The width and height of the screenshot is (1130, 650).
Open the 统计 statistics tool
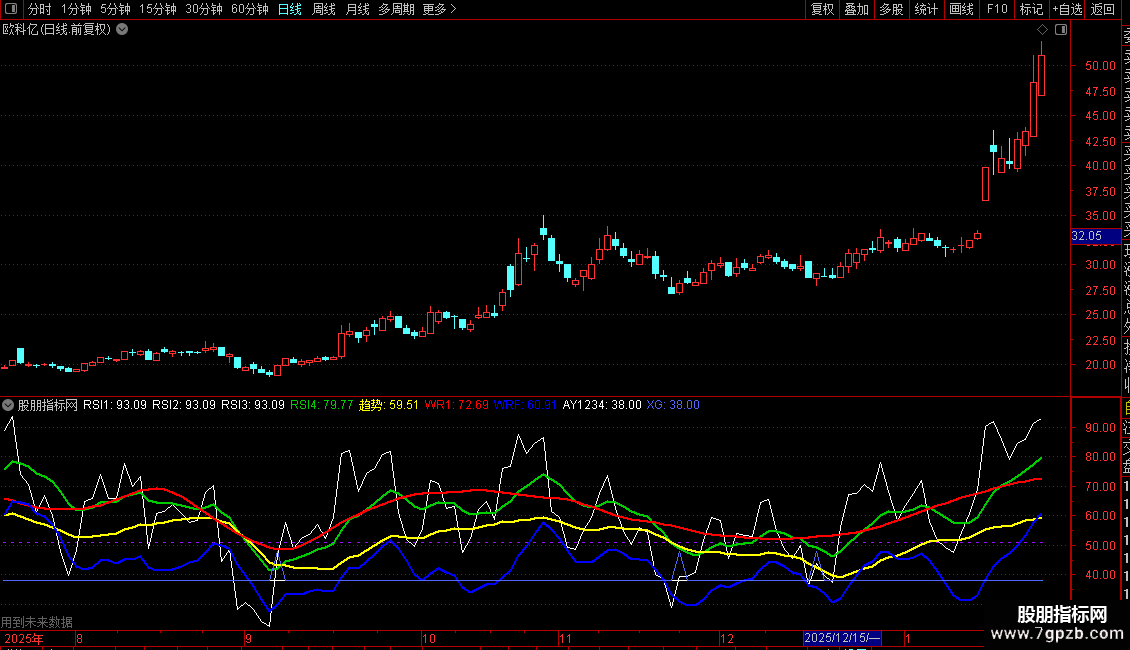(x=926, y=9)
